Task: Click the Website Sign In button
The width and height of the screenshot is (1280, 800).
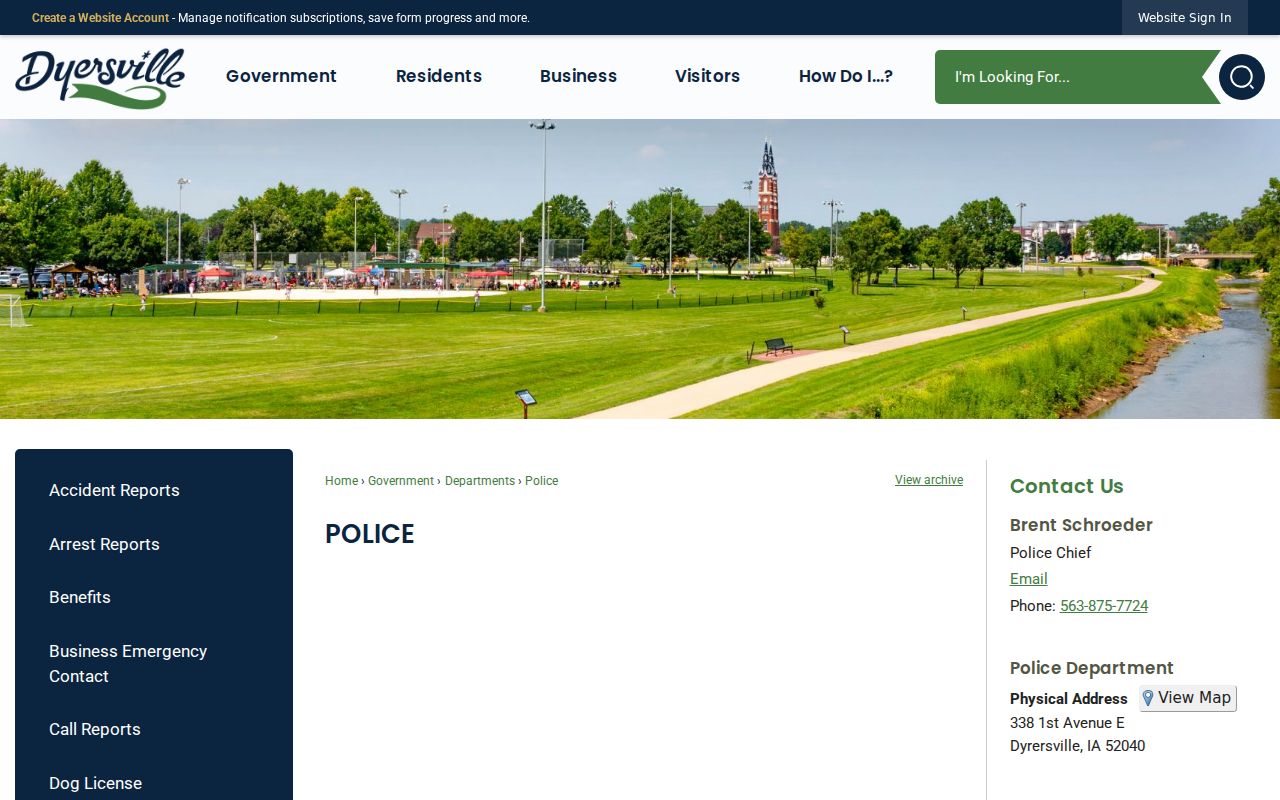Action: (1185, 18)
